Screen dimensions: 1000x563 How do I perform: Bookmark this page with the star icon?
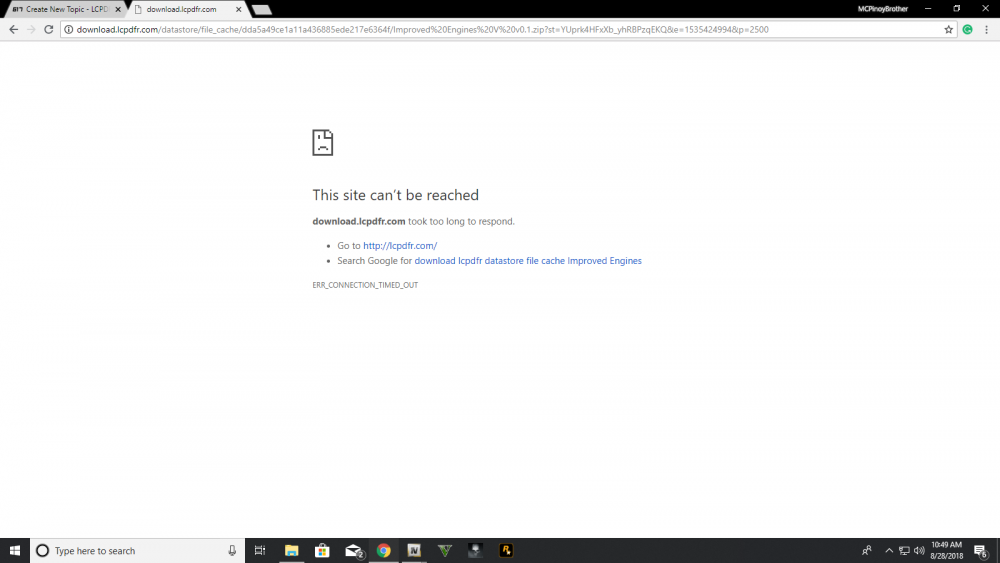948,29
